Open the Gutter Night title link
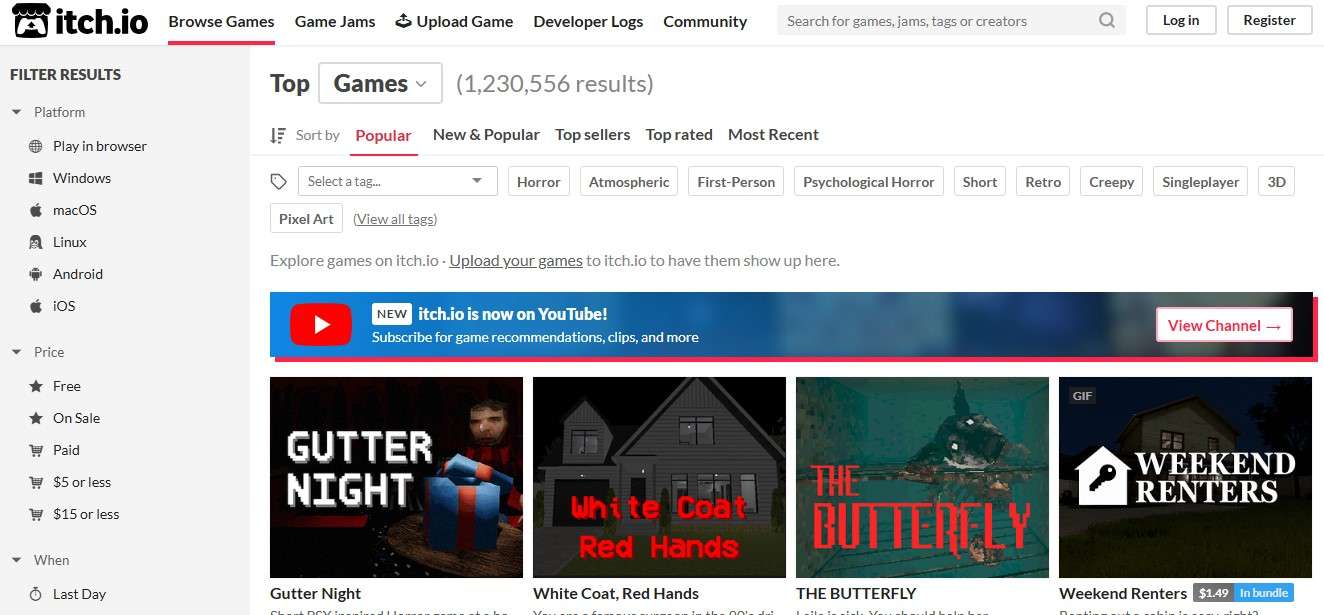This screenshot has width=1324, height=615. 316,593
